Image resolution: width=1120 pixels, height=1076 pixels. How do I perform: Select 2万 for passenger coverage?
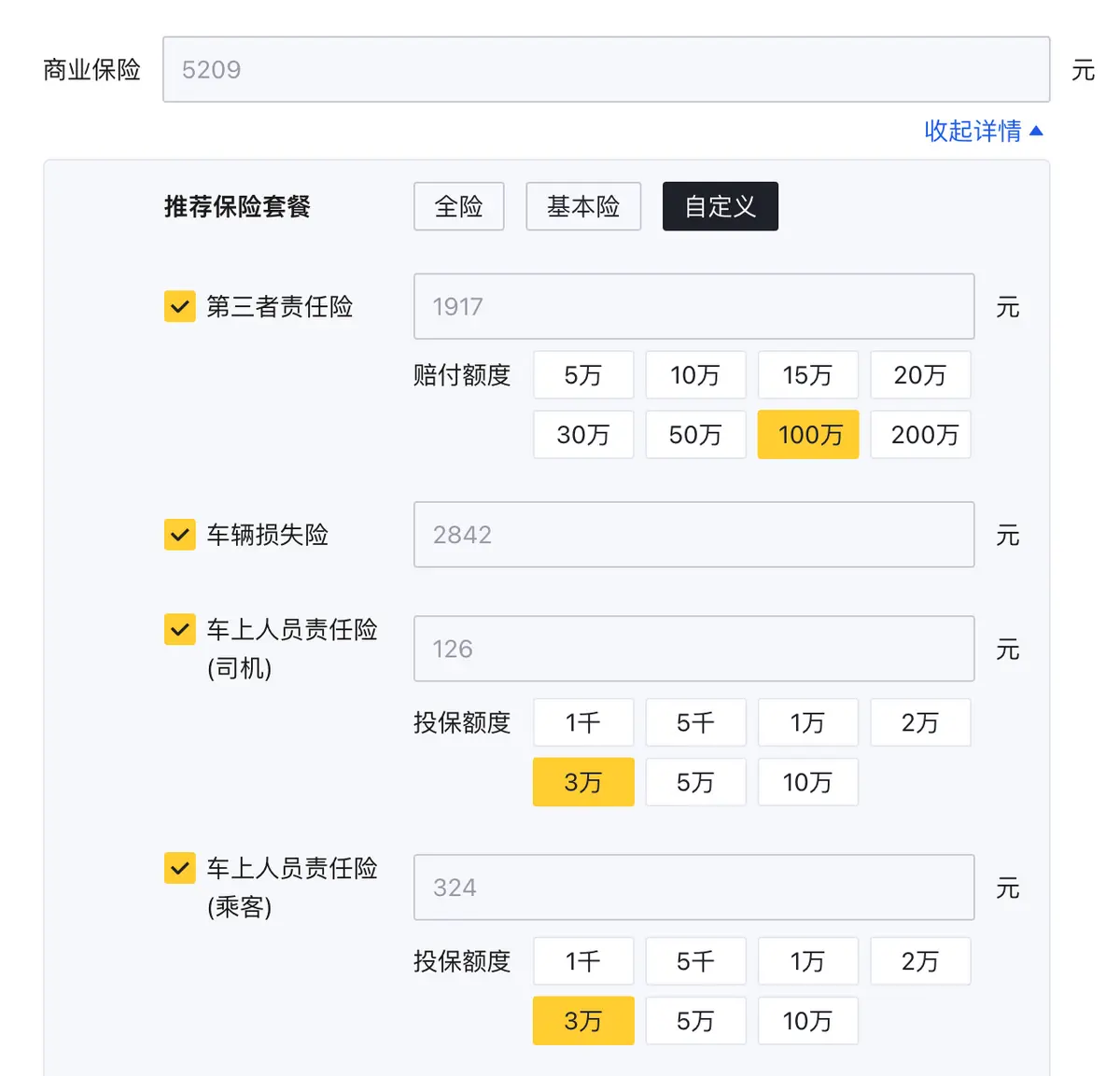(x=921, y=961)
